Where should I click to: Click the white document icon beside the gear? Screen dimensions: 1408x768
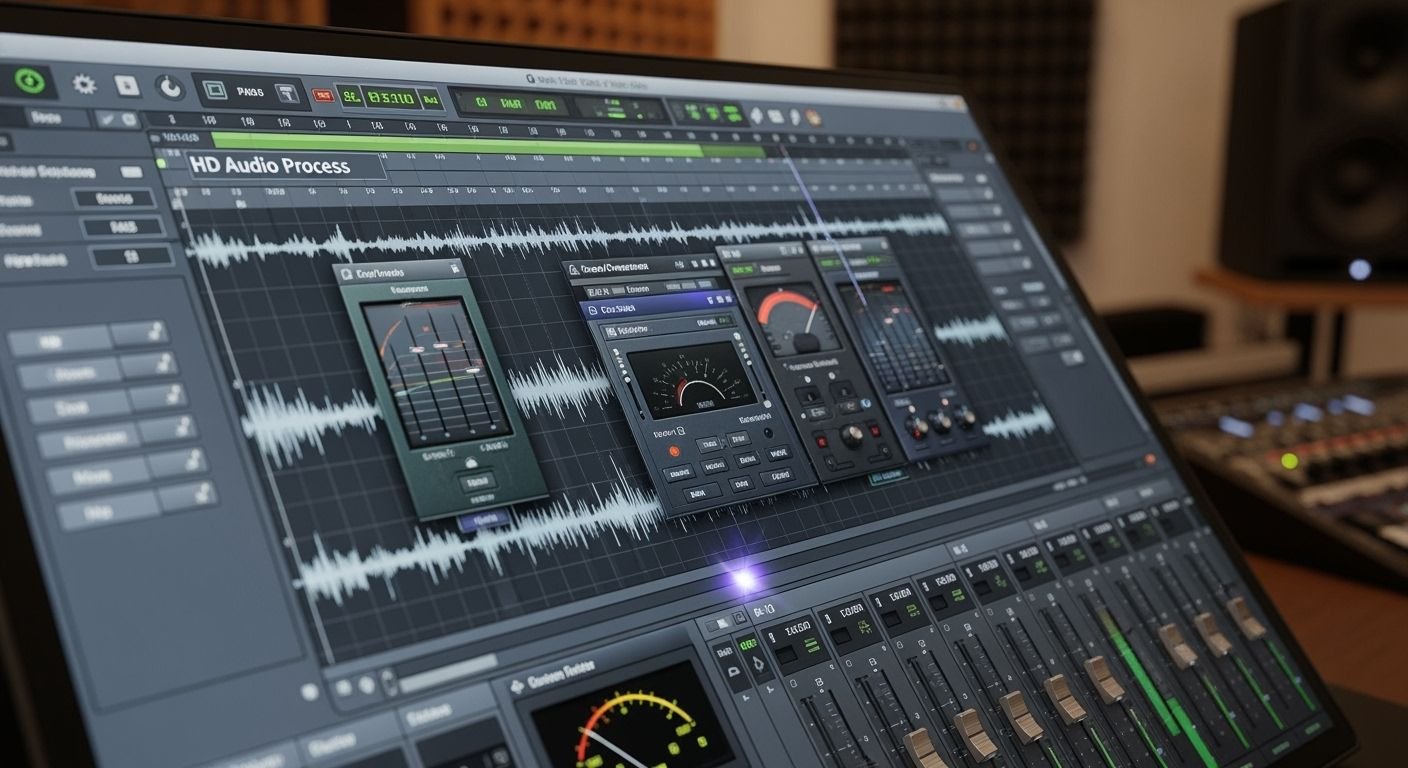click(126, 86)
